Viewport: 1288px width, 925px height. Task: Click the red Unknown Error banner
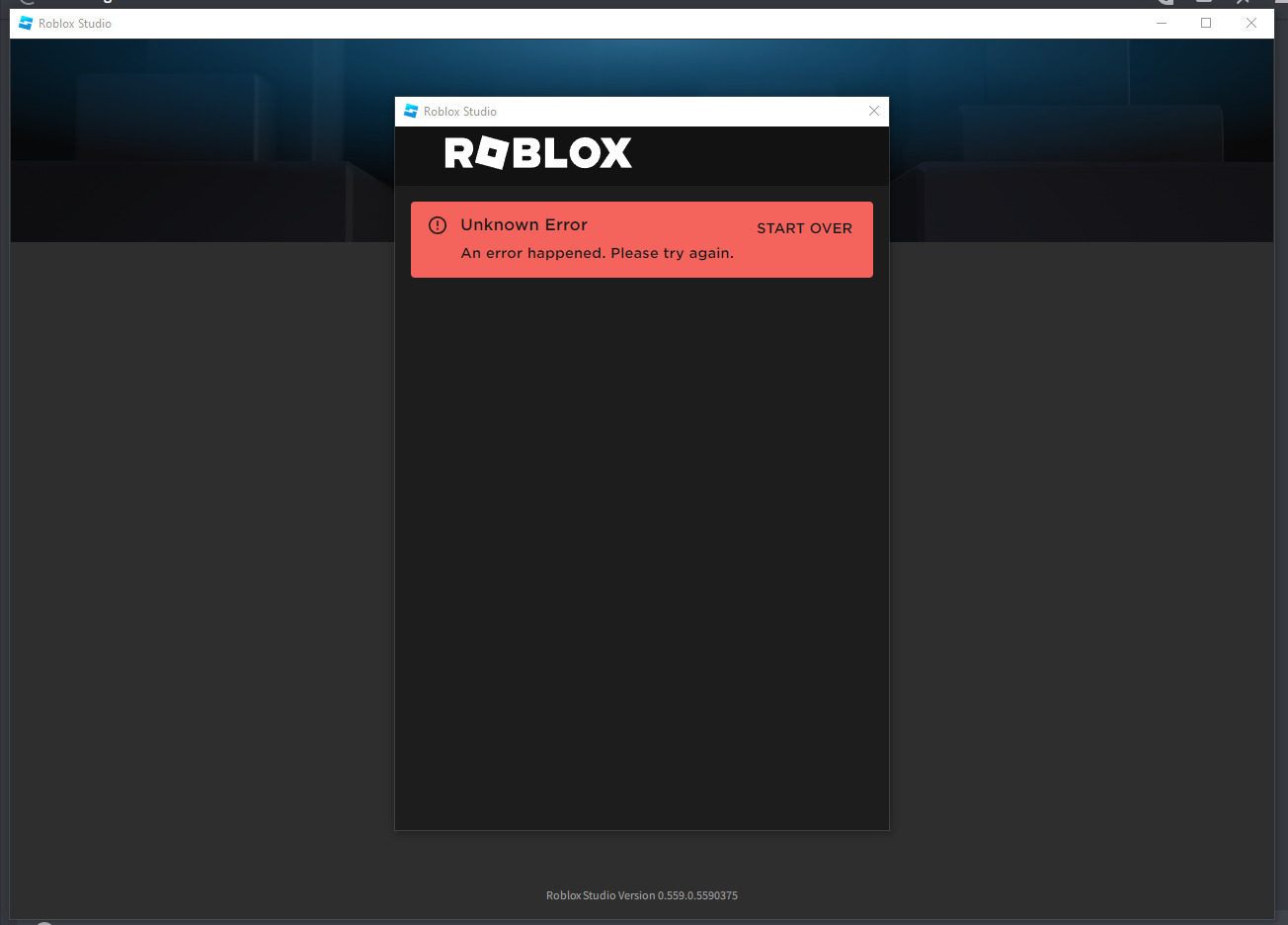click(x=641, y=239)
